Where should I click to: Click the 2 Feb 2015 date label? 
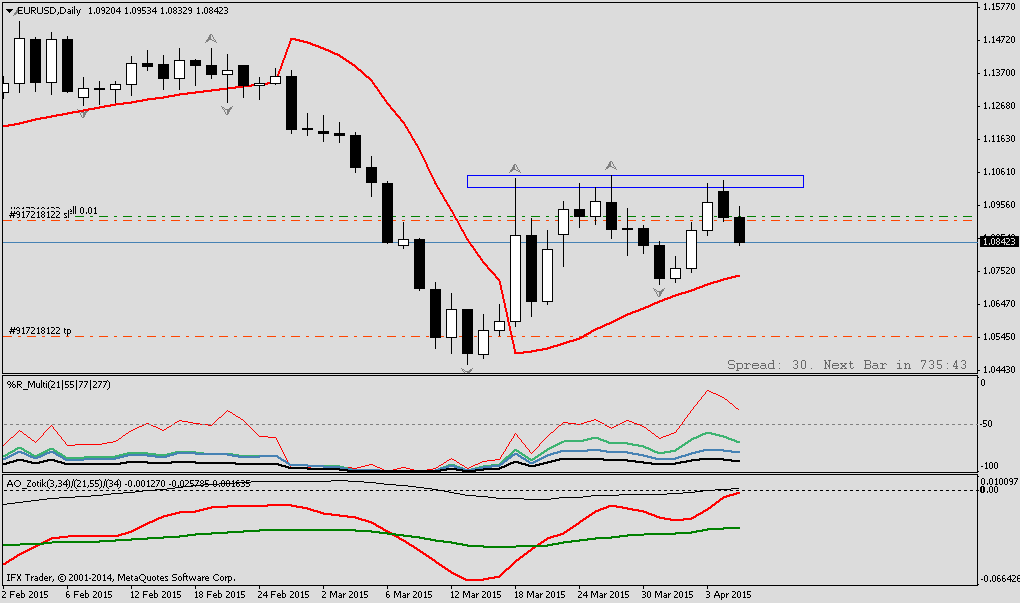coord(25,595)
